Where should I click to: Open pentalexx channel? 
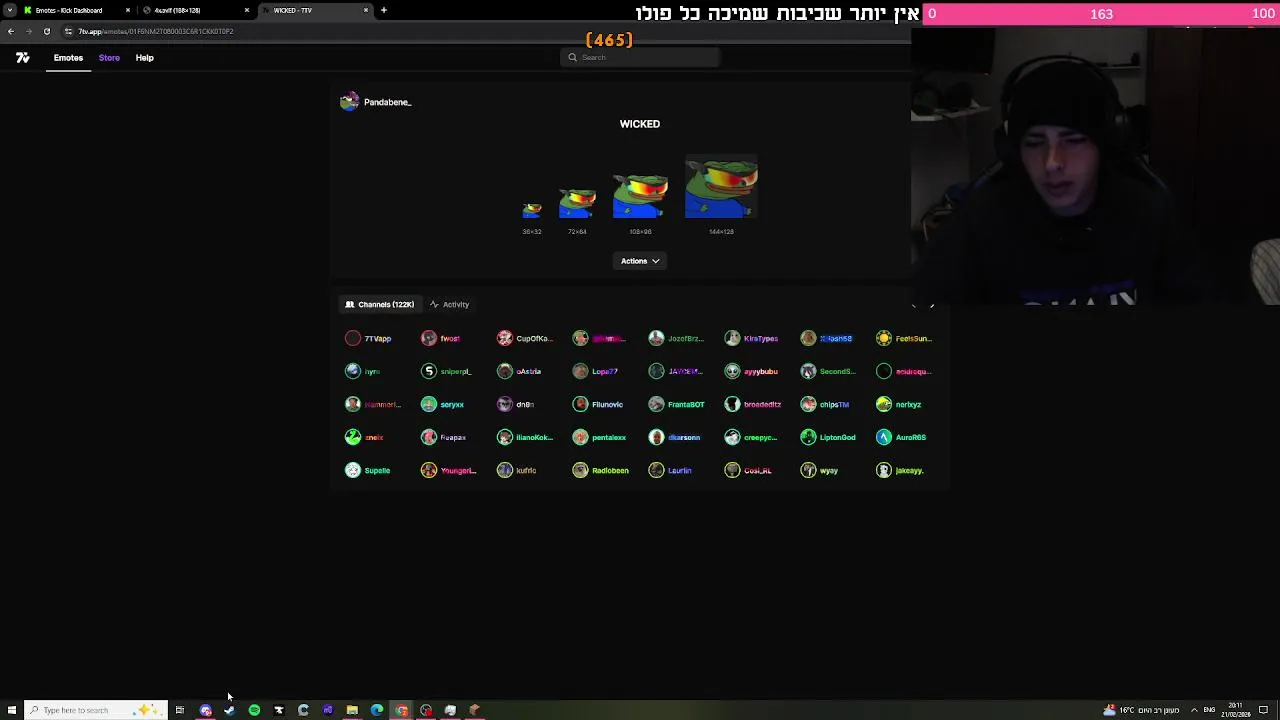coord(600,437)
